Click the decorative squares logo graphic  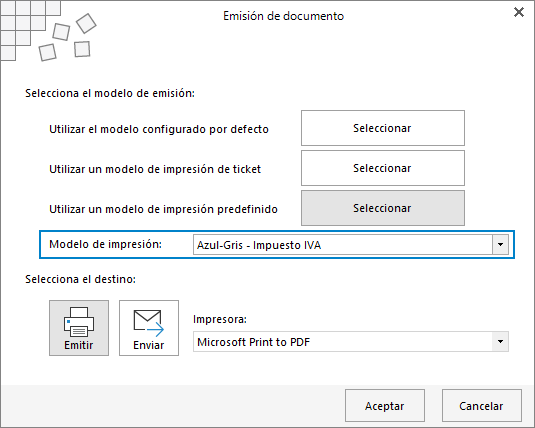(48, 31)
